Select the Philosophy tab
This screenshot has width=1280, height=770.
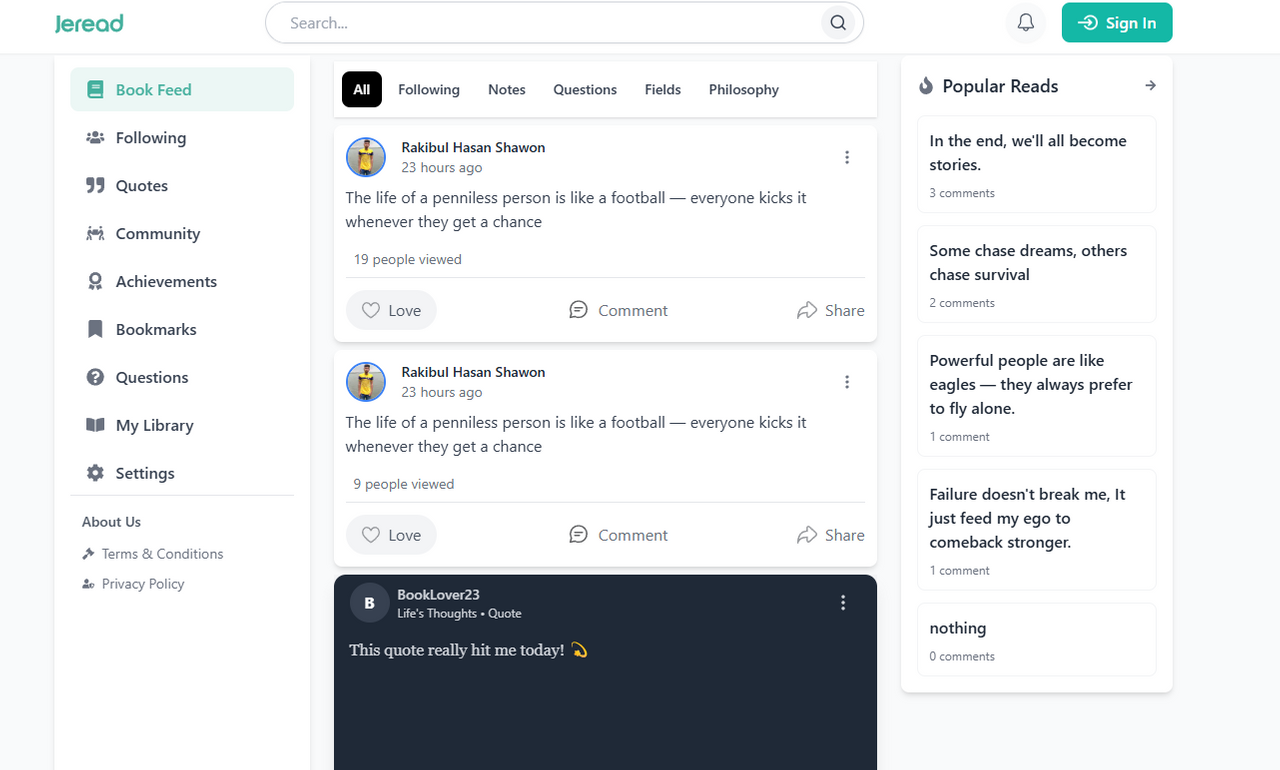pos(743,90)
